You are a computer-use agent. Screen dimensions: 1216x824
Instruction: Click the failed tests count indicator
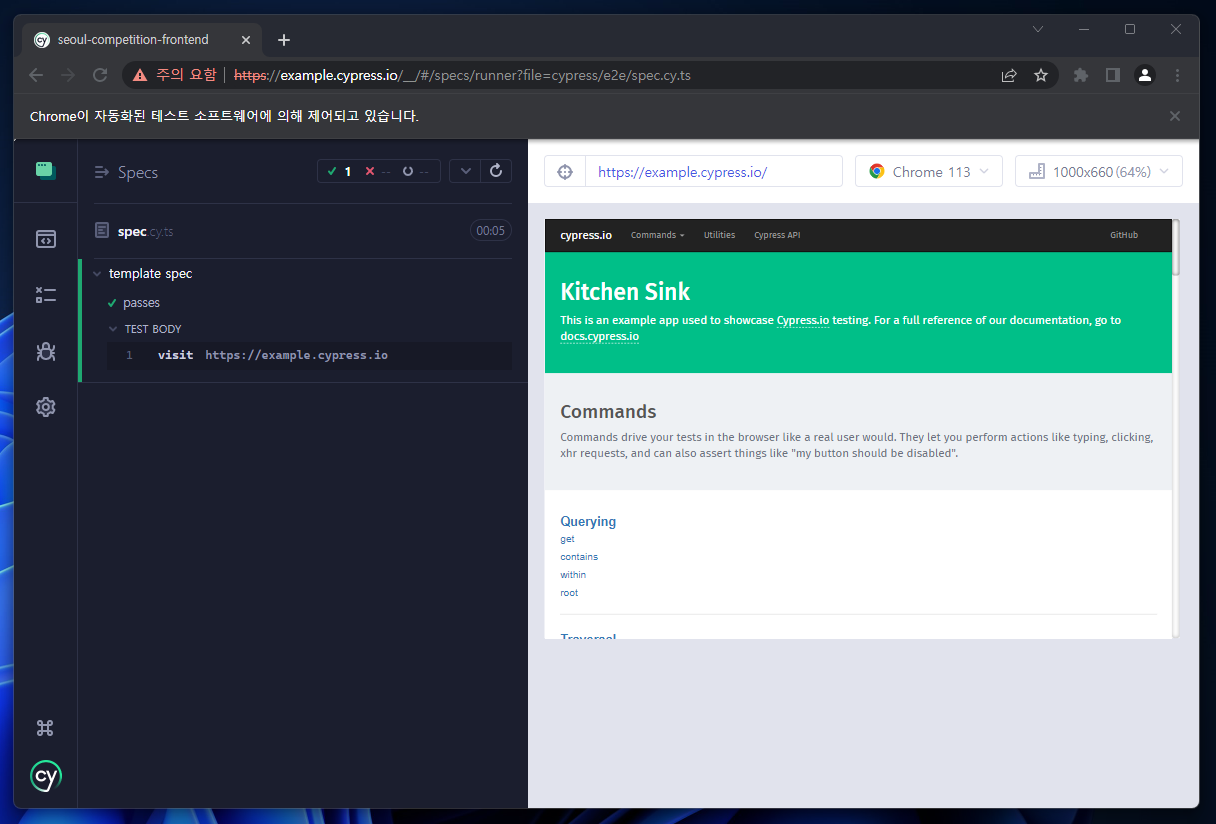point(378,172)
